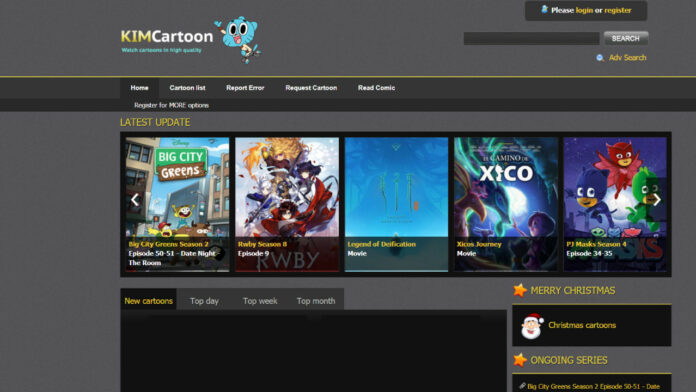Switch to the New cartoons tab
This screenshot has height=392, width=696.
pyautogui.click(x=148, y=301)
